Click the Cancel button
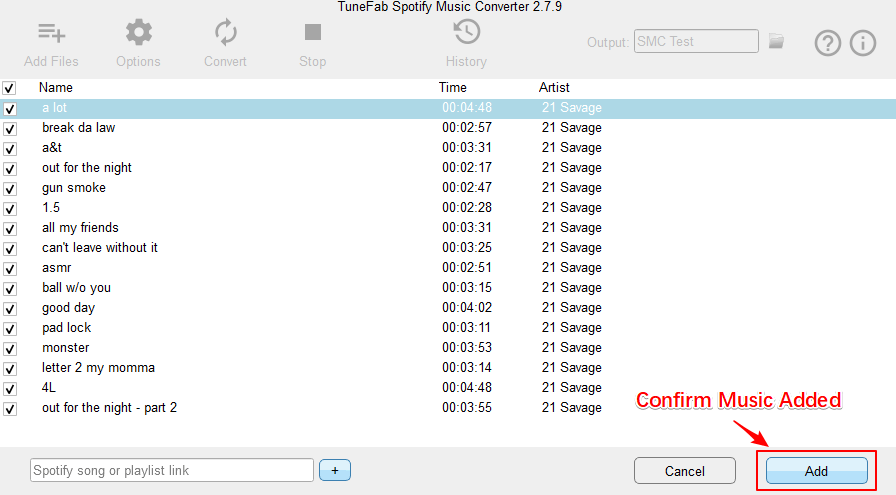The image size is (896, 495). pos(685,471)
